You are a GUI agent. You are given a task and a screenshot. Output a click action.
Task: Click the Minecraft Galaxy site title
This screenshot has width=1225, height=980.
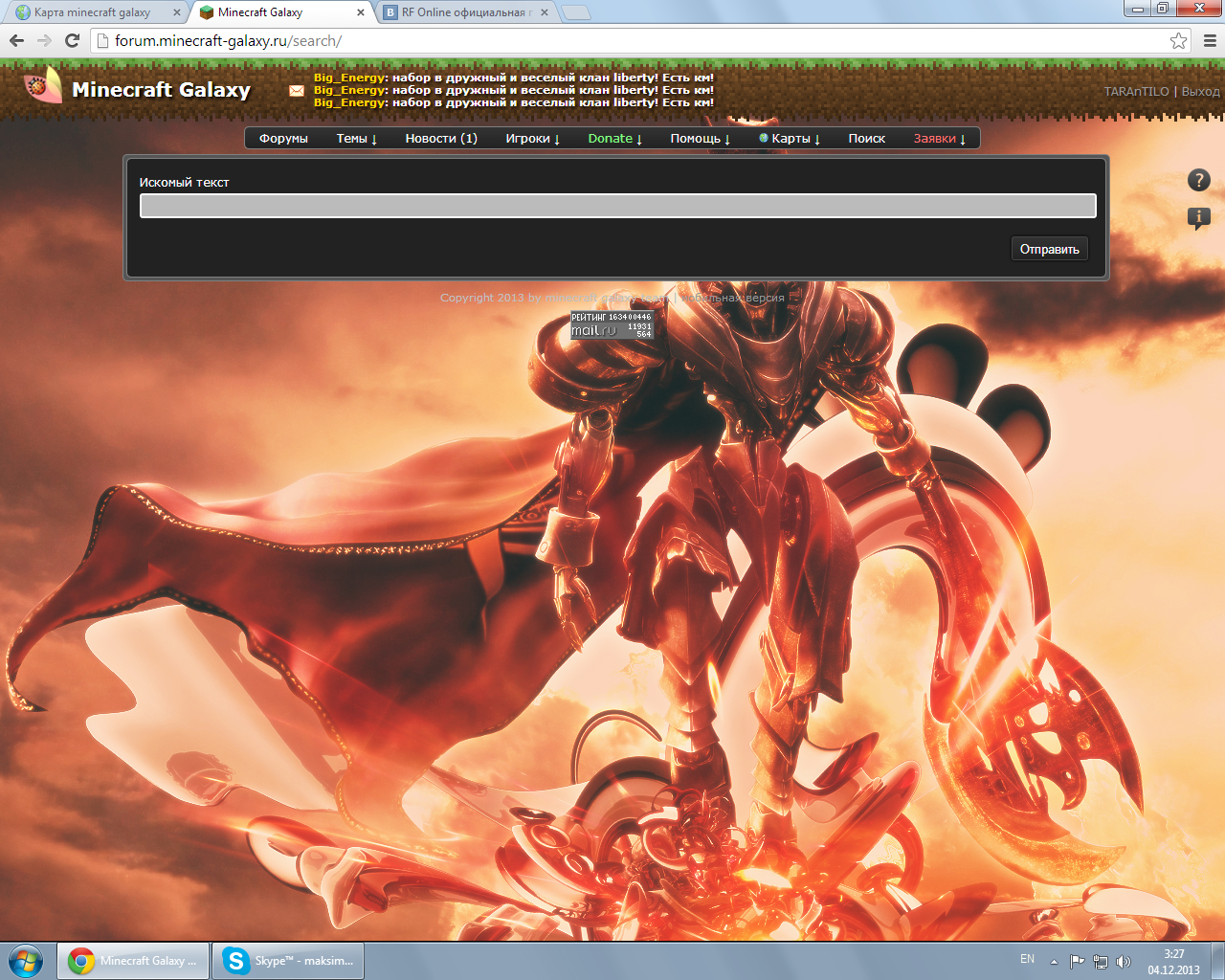click(161, 90)
